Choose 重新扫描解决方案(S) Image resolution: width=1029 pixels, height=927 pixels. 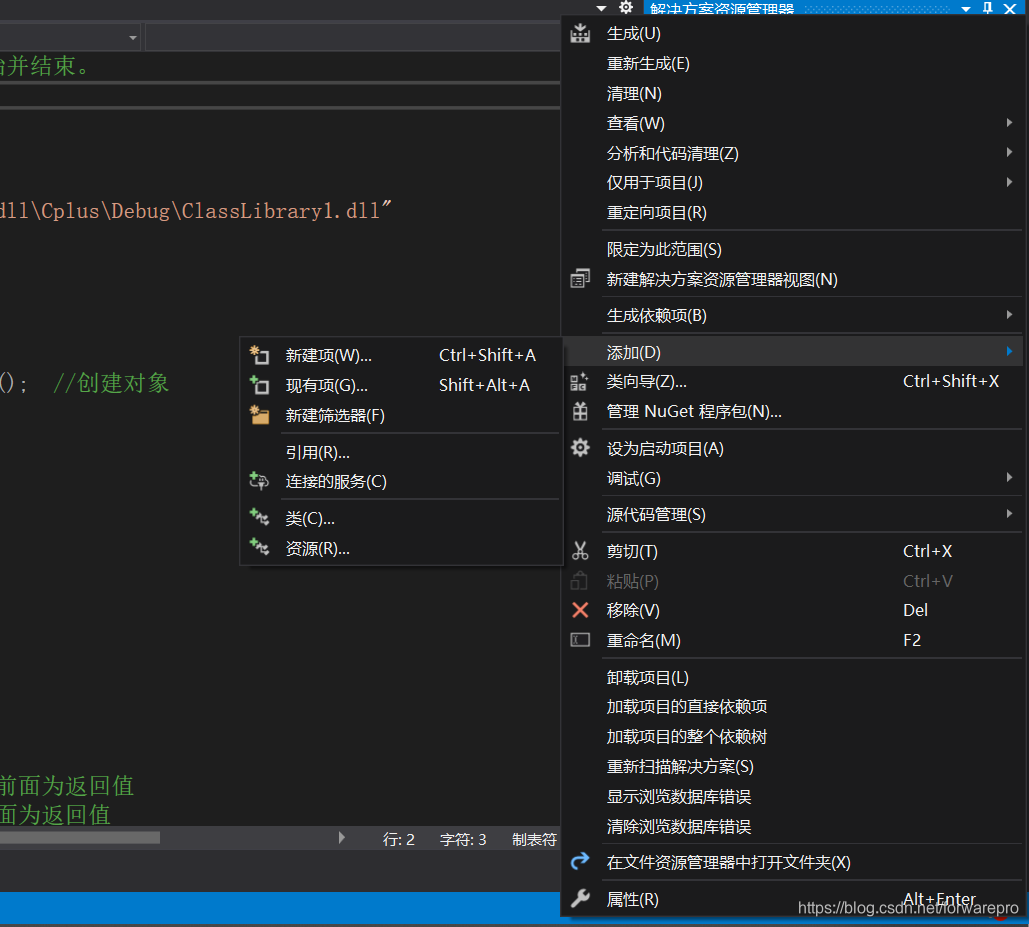680,766
